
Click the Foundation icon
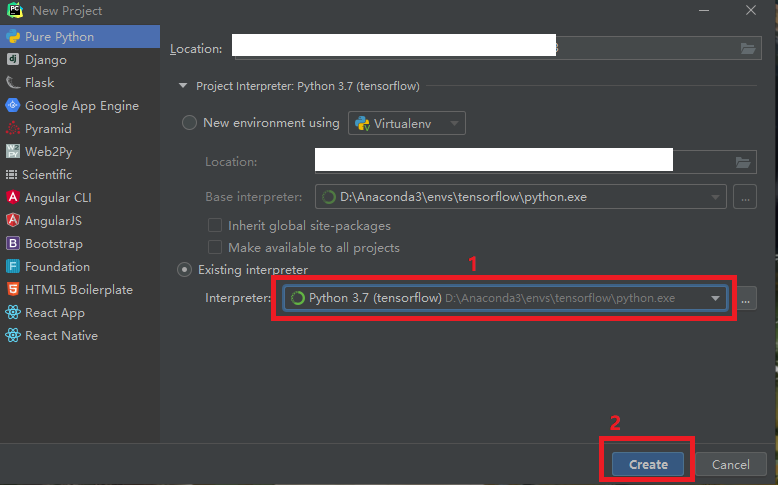coord(13,266)
